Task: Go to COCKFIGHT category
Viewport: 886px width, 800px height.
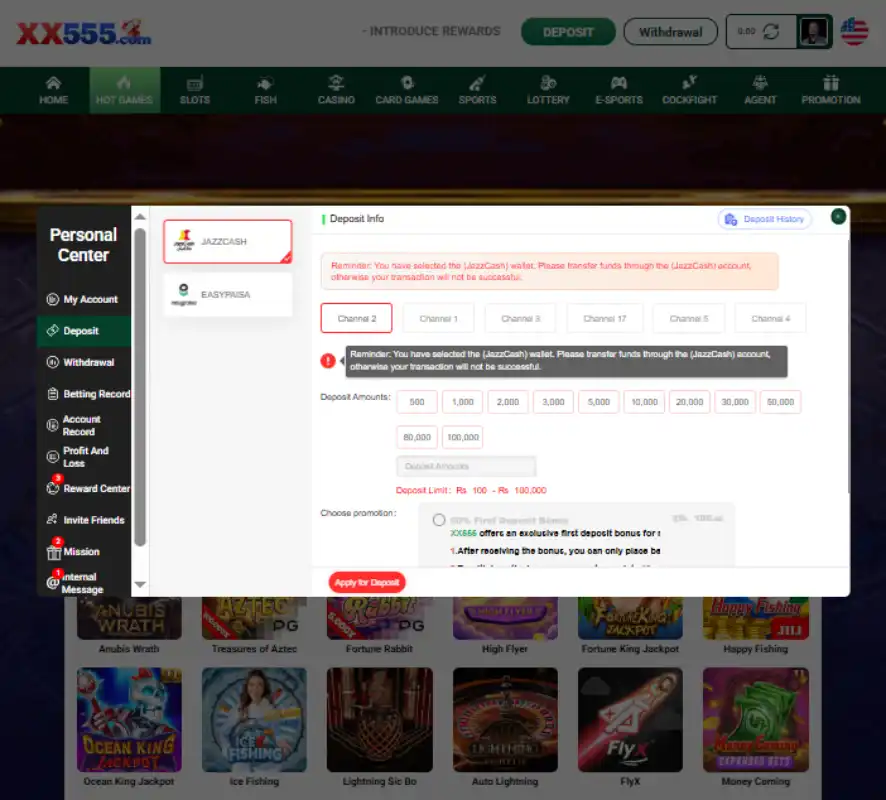Action: click(689, 90)
